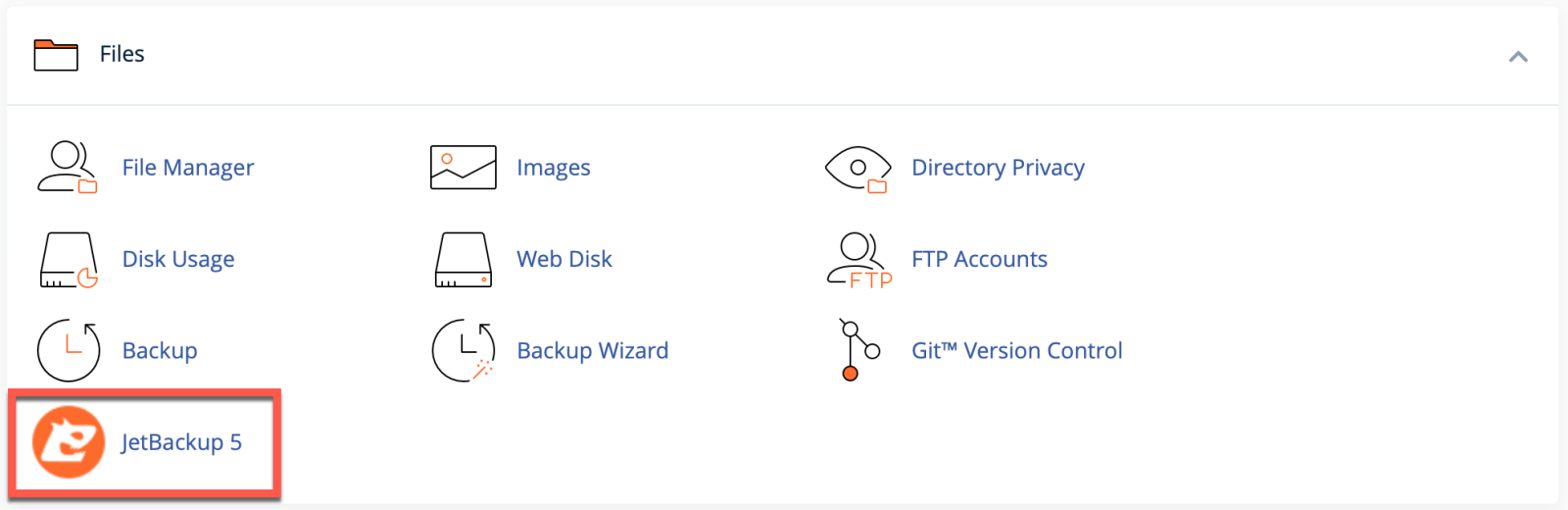Click the Files section header folder icon
1568x510 pixels.
point(56,55)
